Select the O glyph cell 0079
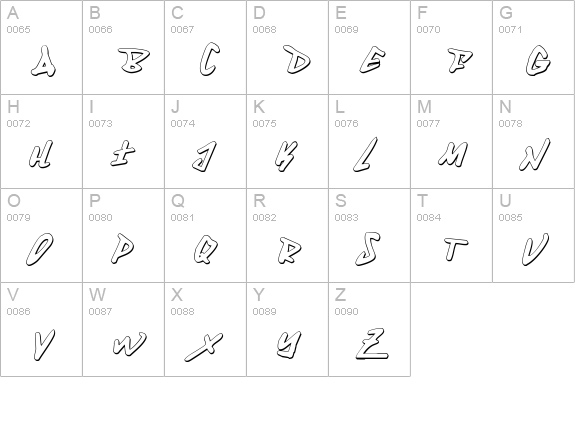 pyautogui.click(x=41, y=235)
